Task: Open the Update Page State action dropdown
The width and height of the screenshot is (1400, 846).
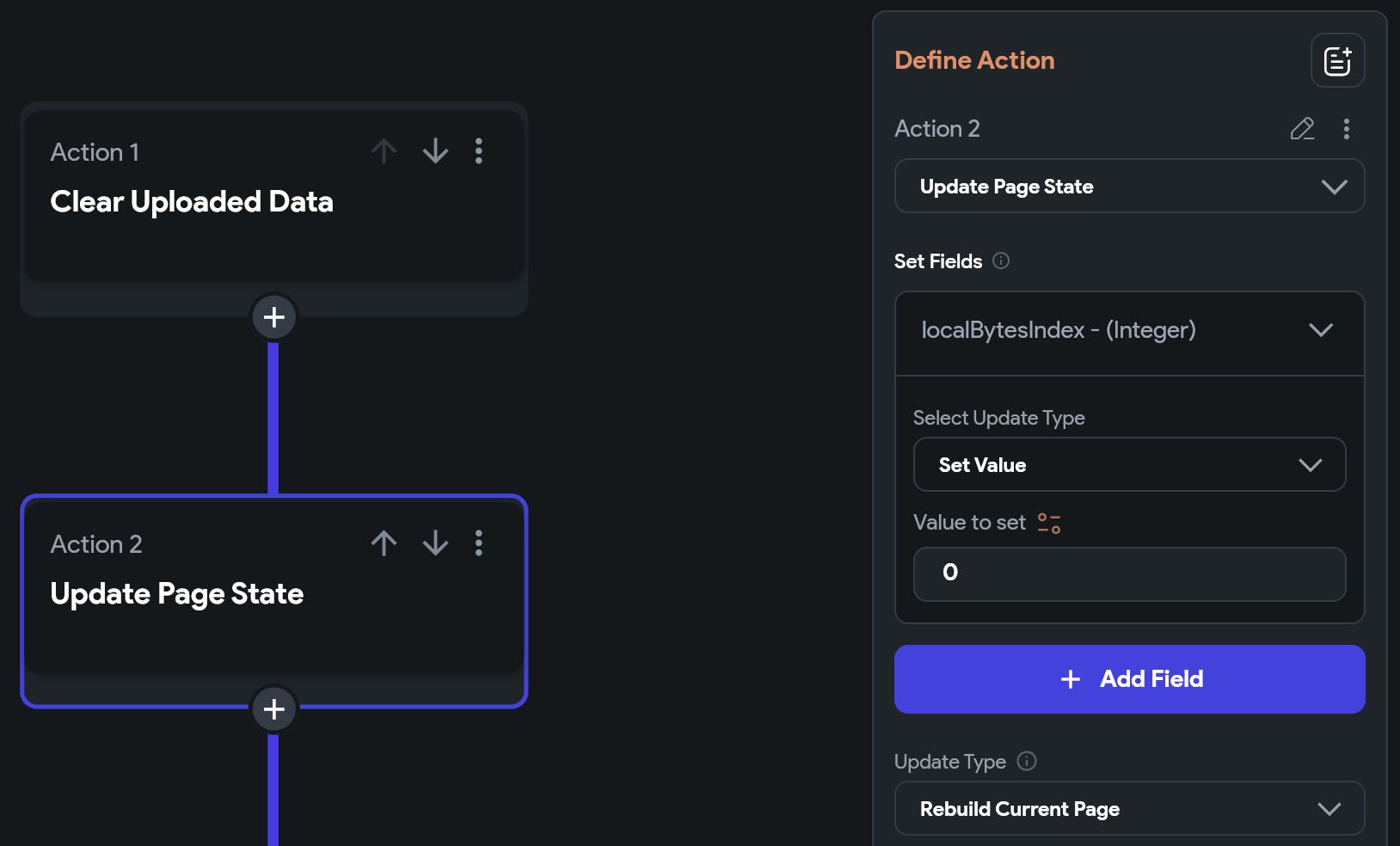Action: 1129,187
